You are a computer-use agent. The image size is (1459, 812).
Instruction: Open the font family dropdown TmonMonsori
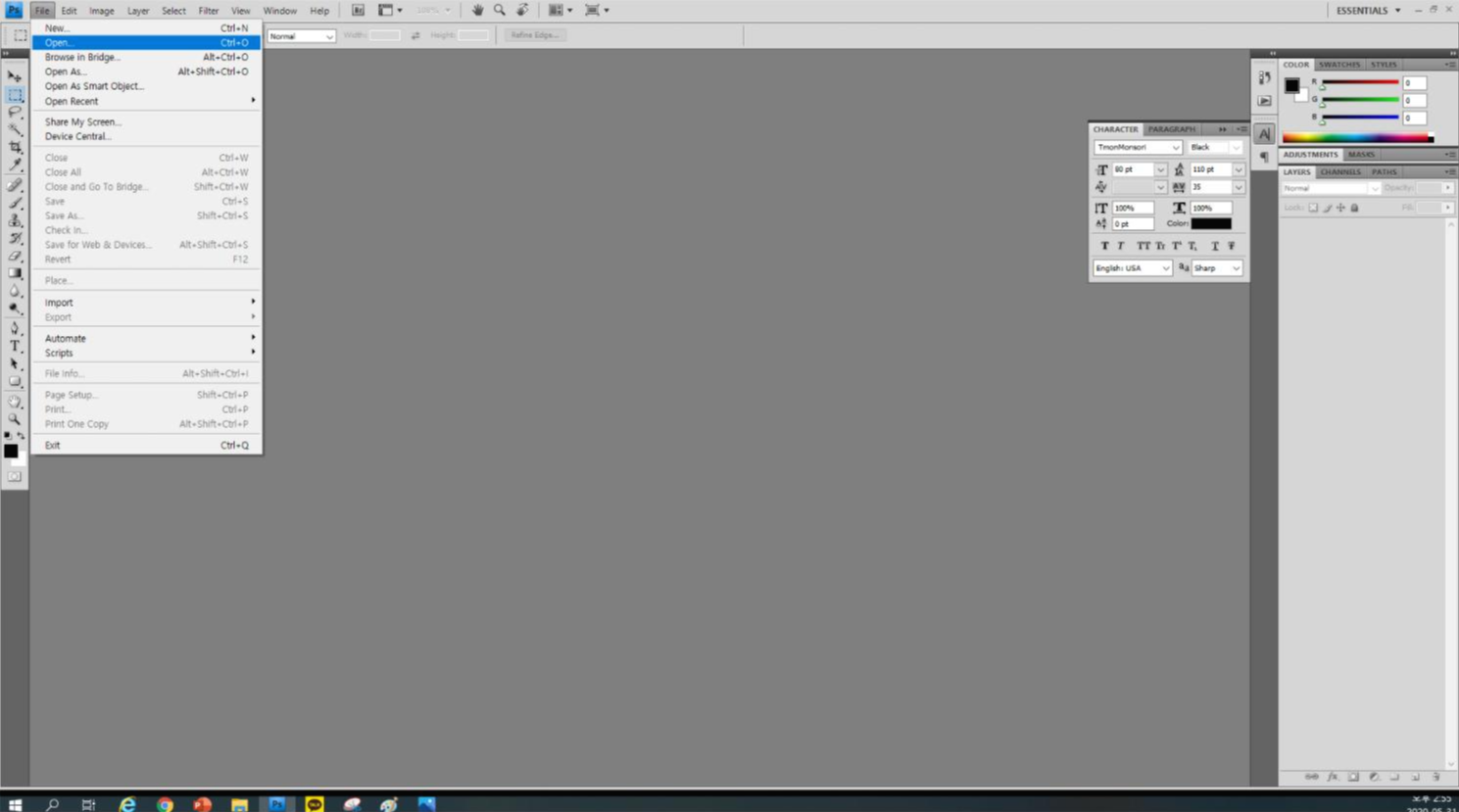point(1138,147)
